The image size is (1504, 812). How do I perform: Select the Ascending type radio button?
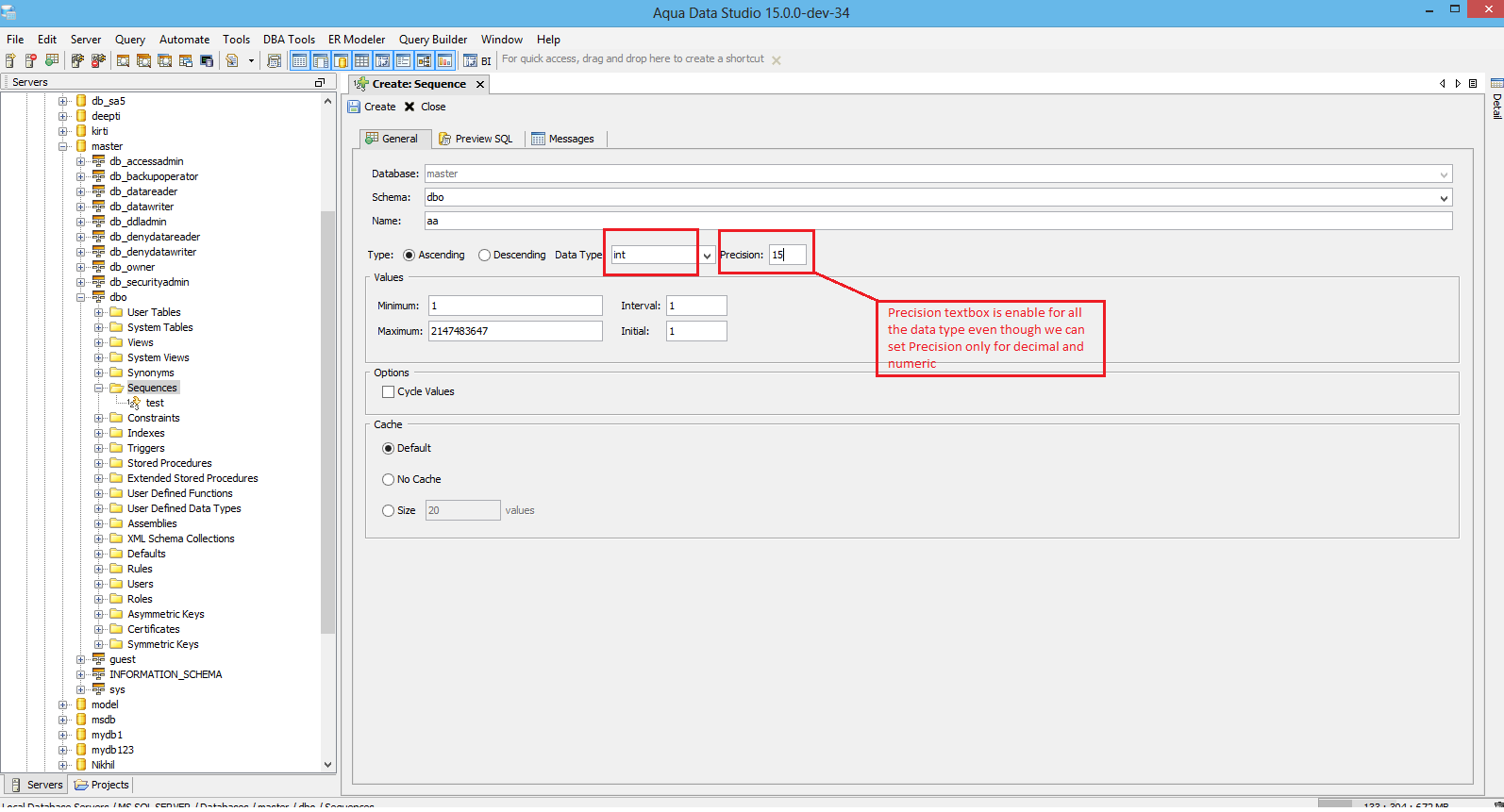click(409, 255)
